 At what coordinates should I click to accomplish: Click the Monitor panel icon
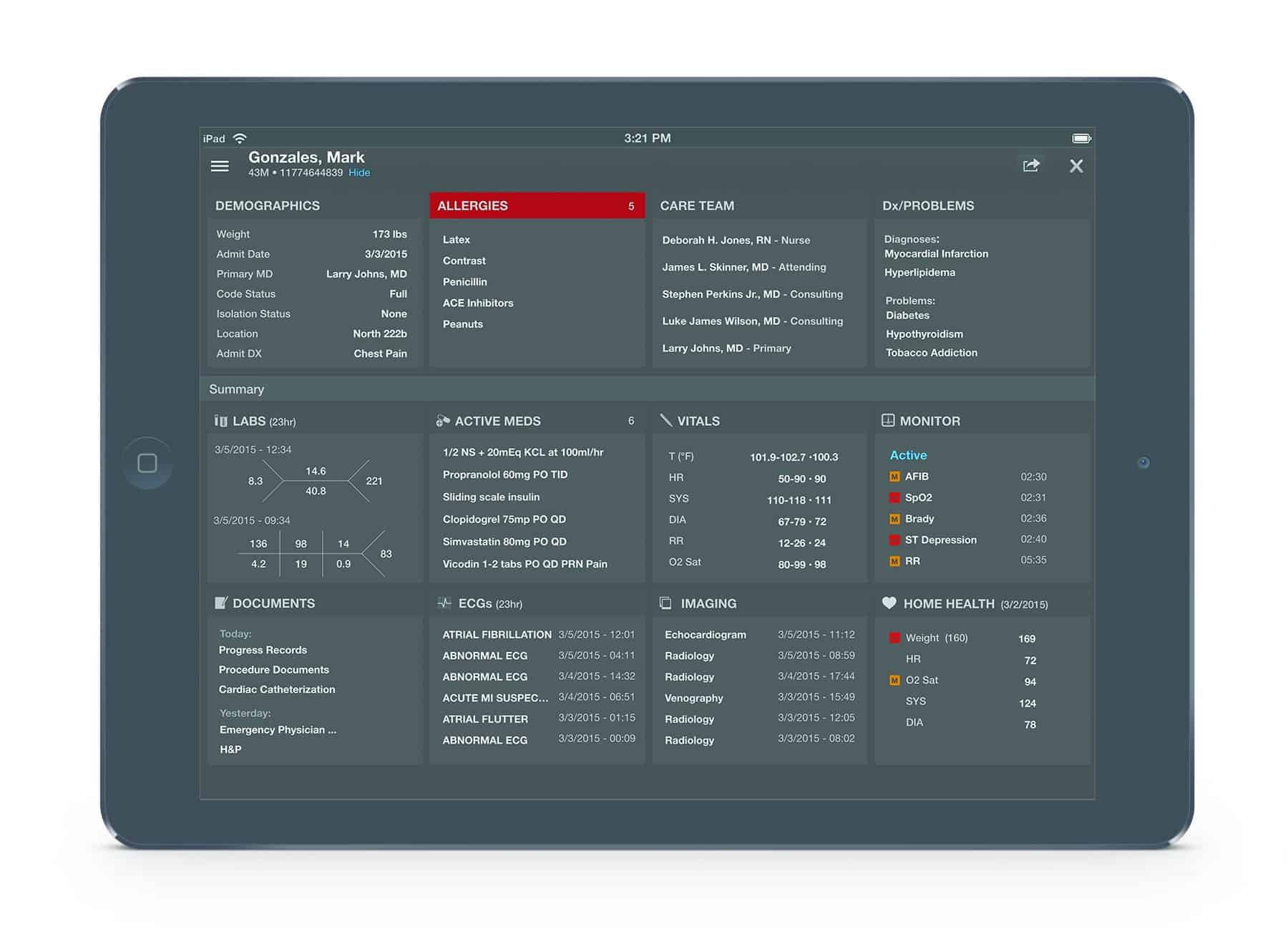click(x=888, y=421)
